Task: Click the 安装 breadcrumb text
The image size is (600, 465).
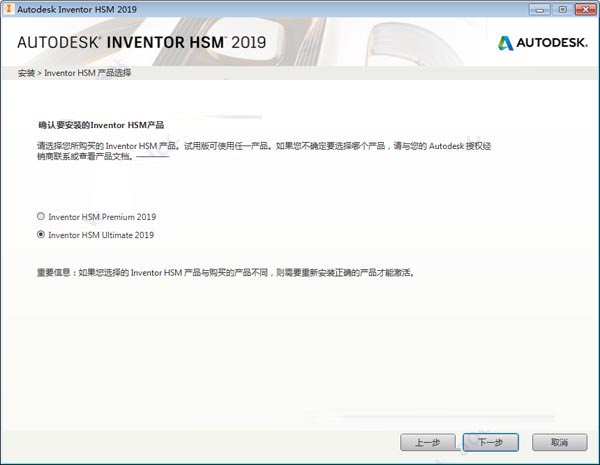Action: click(x=26, y=73)
